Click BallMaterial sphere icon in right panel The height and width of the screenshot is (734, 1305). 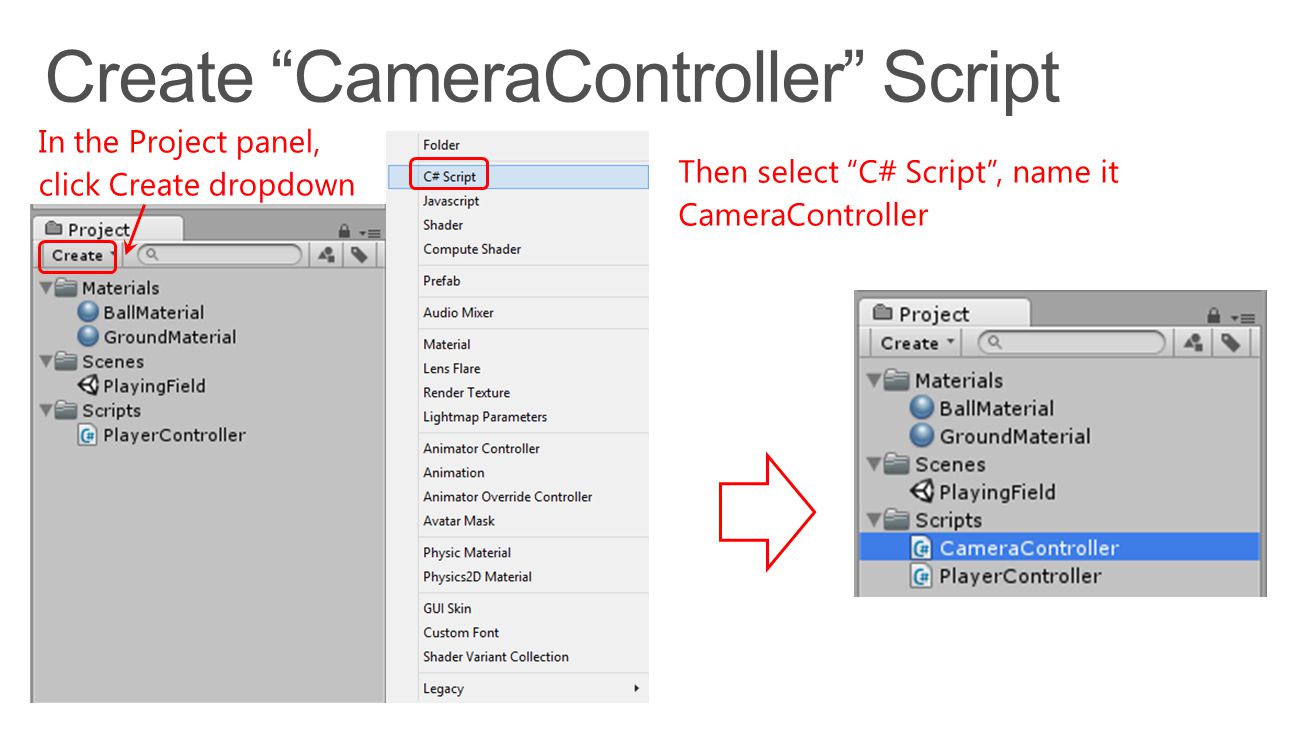[x=922, y=408]
